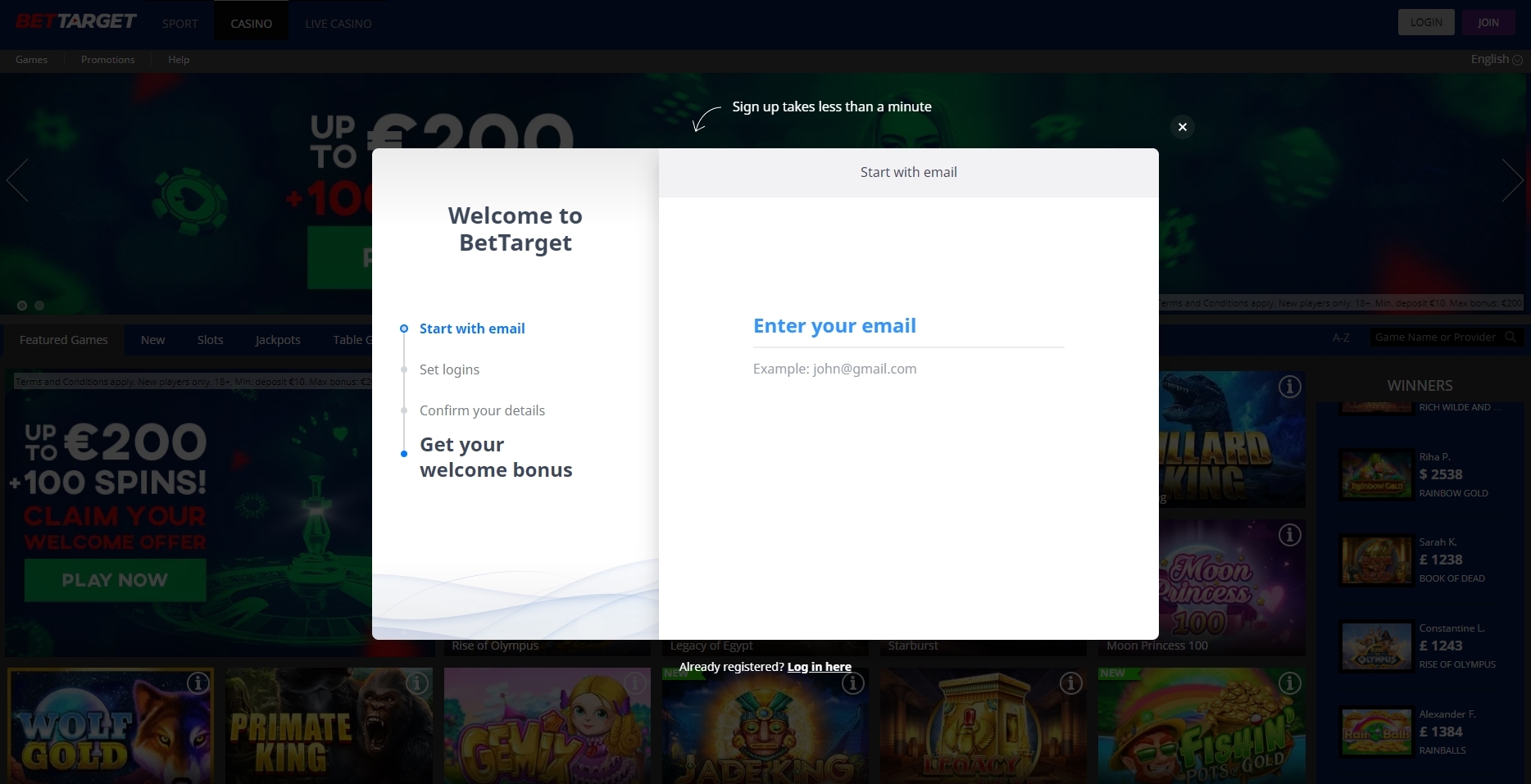Click the BetTarget logo
Screen dimensions: 1531x784
coord(75,22)
